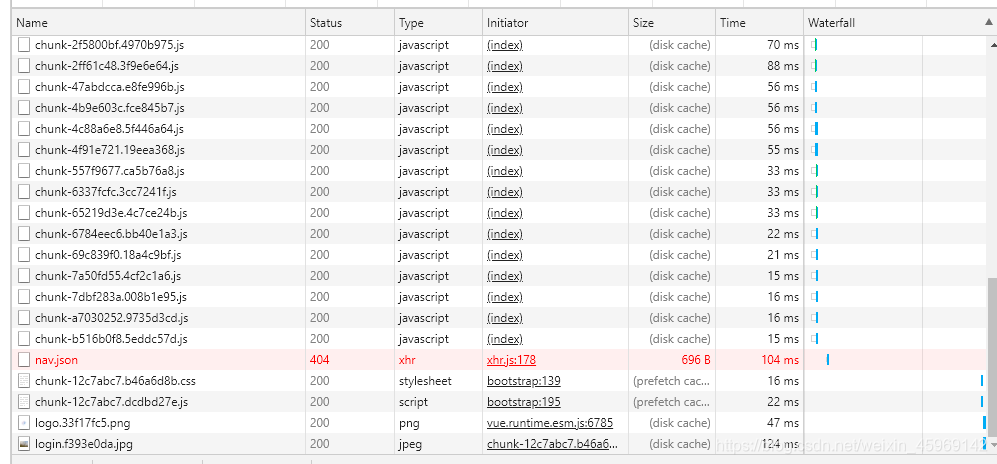997x464 pixels.
Task: Open (index) initiator for chunk-2f5800bf.4970b975.js
Action: (x=505, y=45)
